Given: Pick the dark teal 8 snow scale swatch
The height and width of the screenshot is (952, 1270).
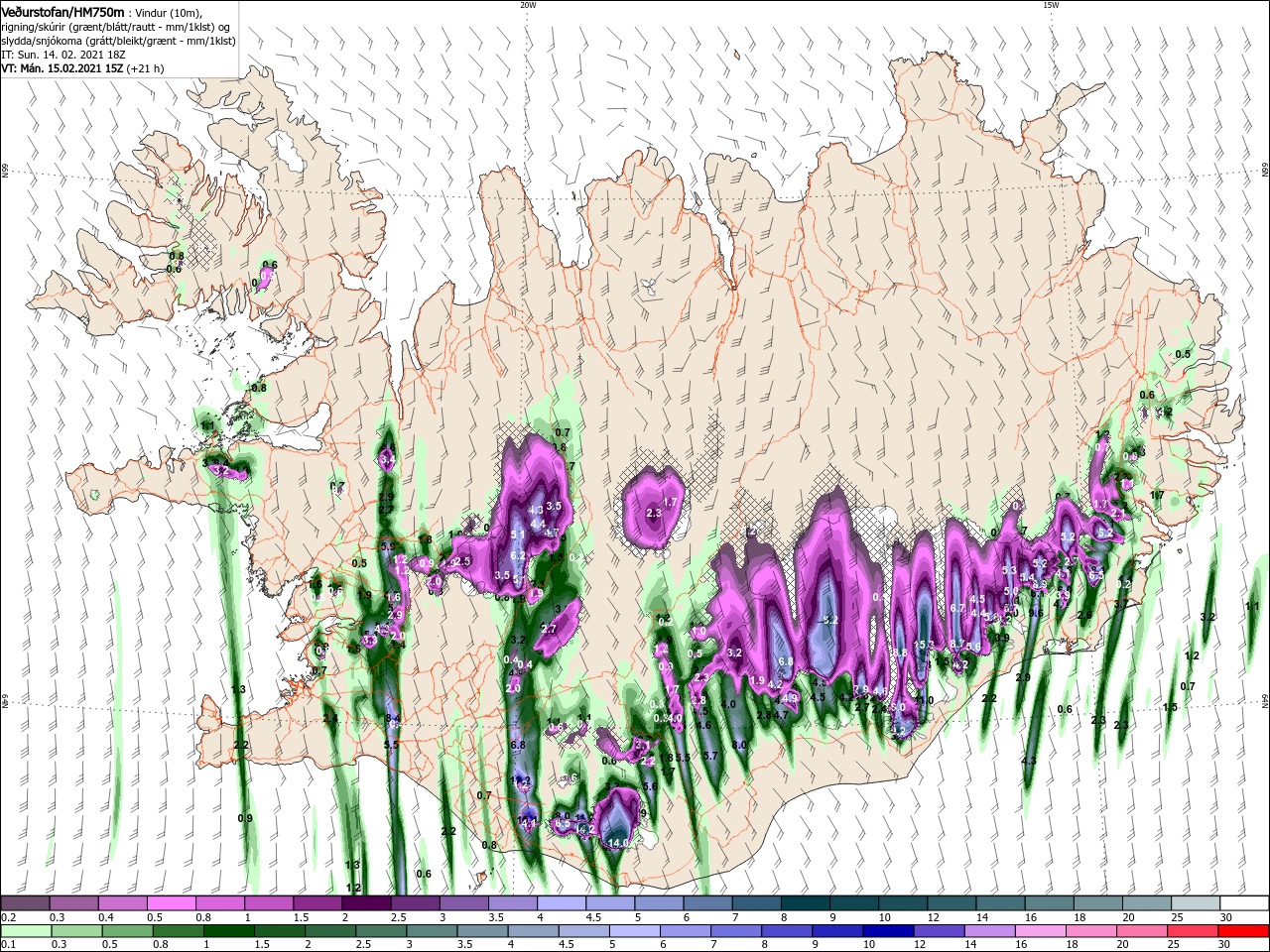Looking at the screenshot, I should (806, 902).
